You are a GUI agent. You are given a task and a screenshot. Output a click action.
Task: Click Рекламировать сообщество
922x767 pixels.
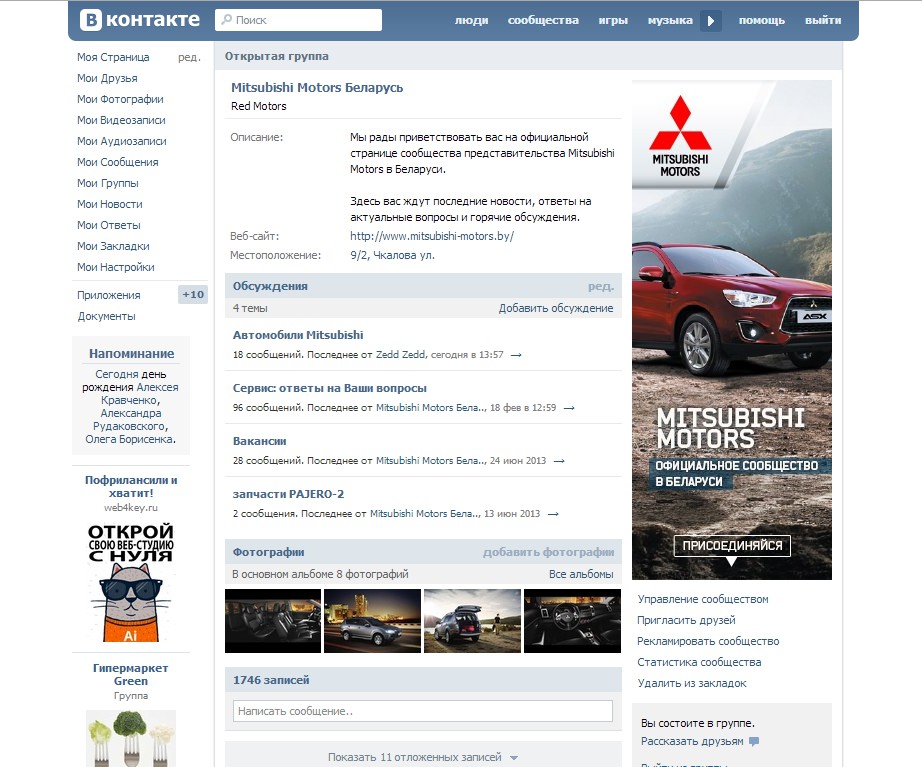pyautogui.click(x=708, y=642)
